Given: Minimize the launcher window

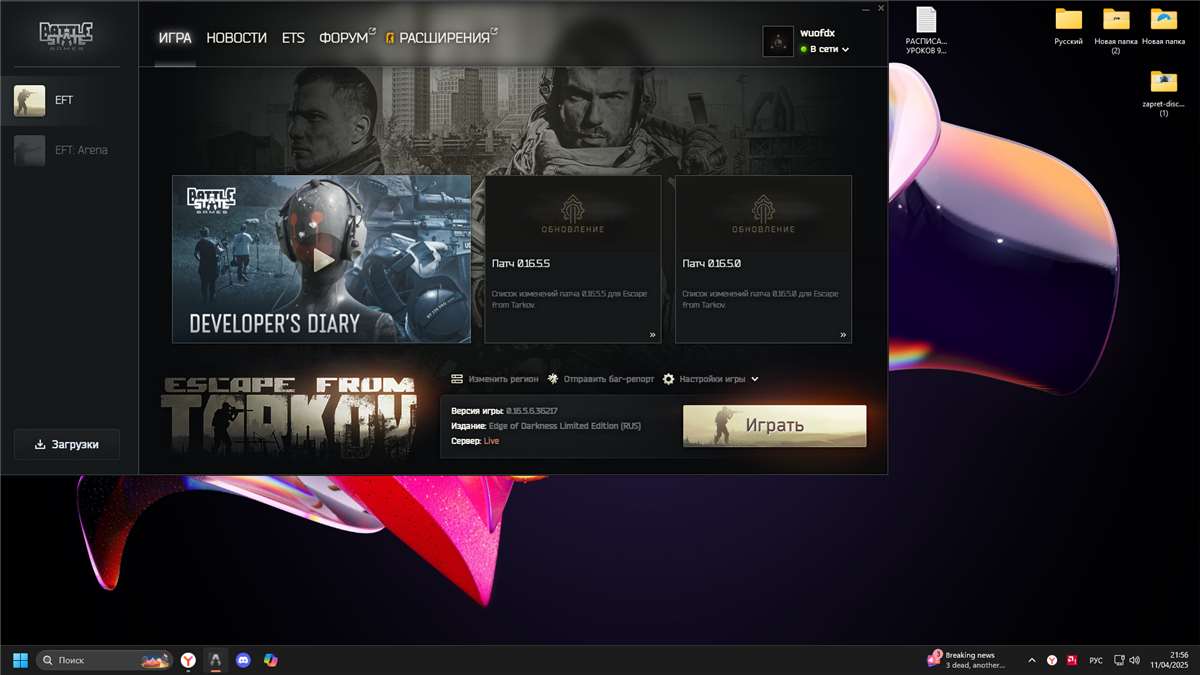Looking at the screenshot, I should [x=865, y=8].
